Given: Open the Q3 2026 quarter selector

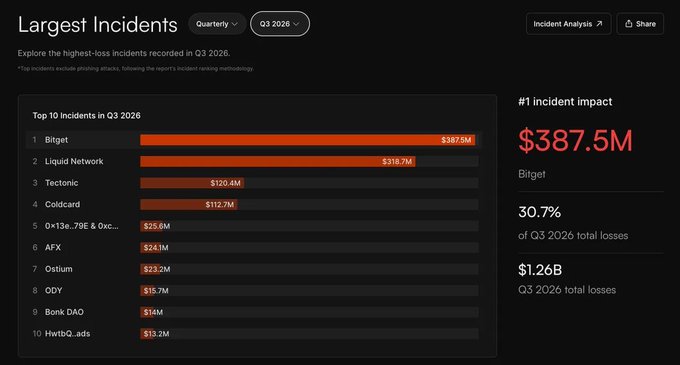Looking at the screenshot, I should (280, 24).
